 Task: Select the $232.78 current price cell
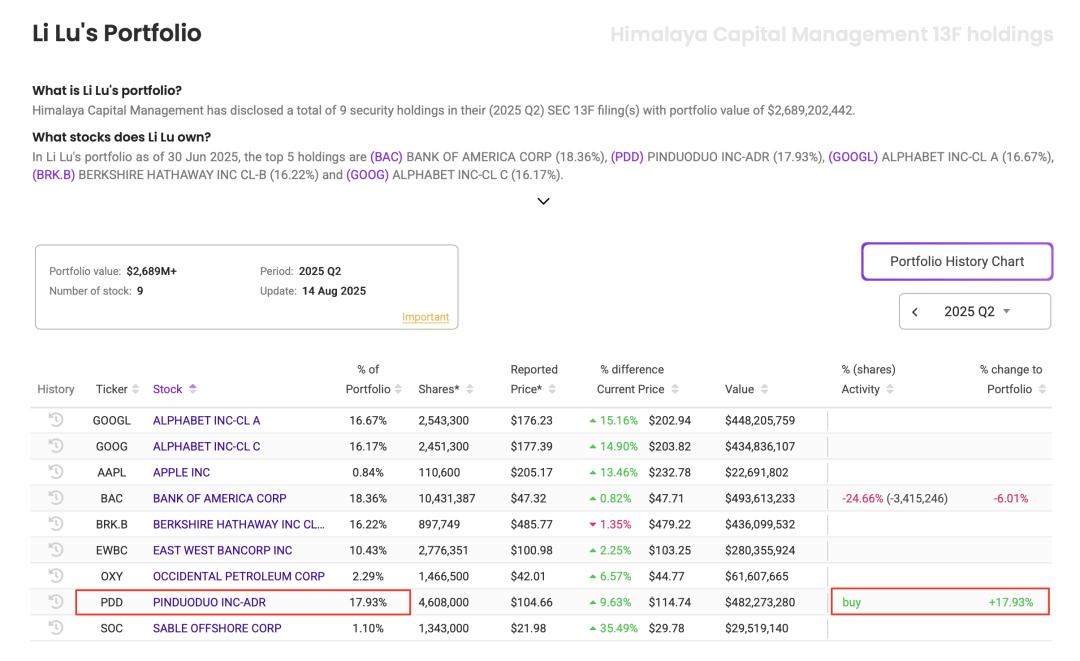pyautogui.click(x=669, y=472)
